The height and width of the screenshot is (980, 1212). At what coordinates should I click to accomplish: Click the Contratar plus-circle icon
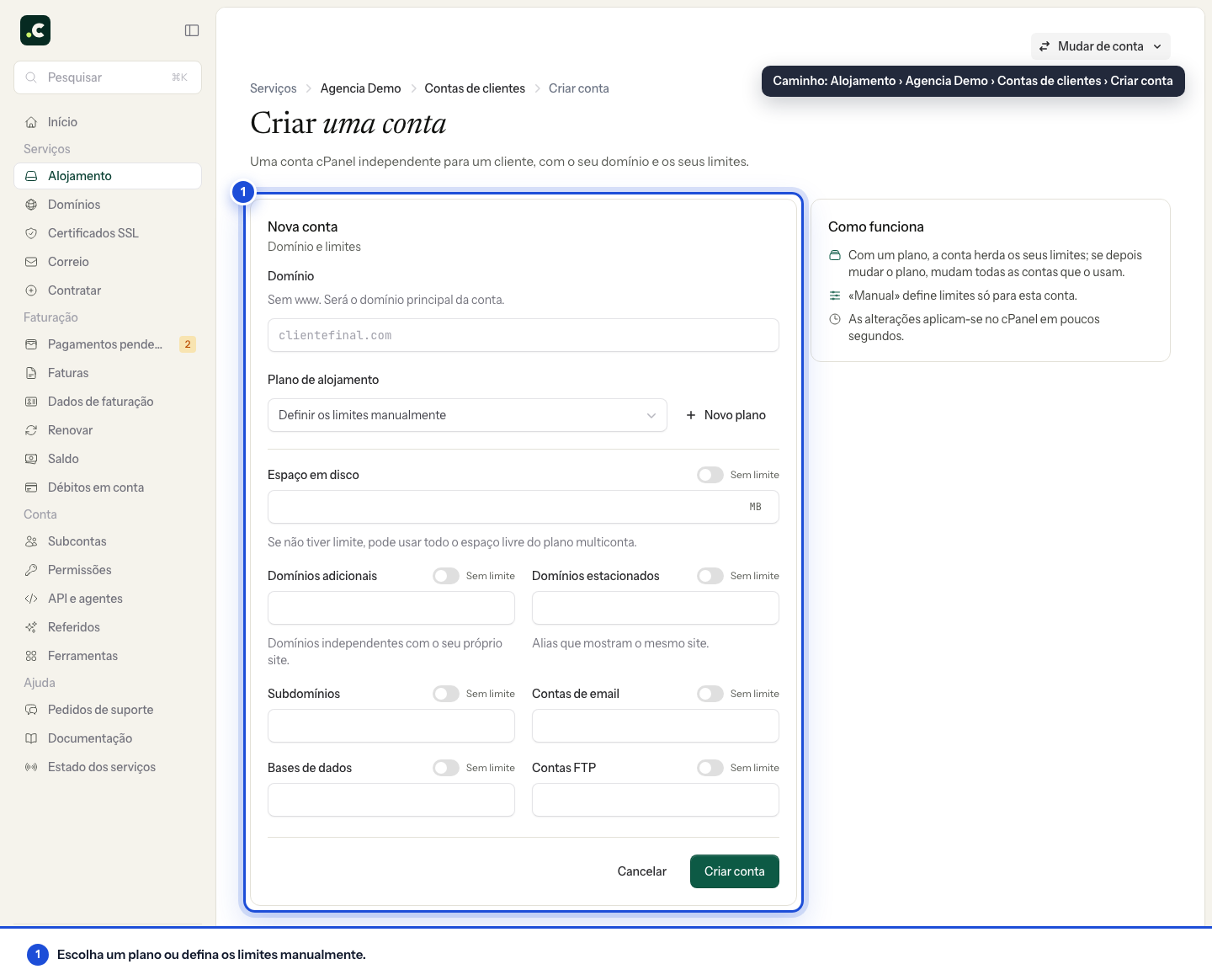click(x=31, y=290)
